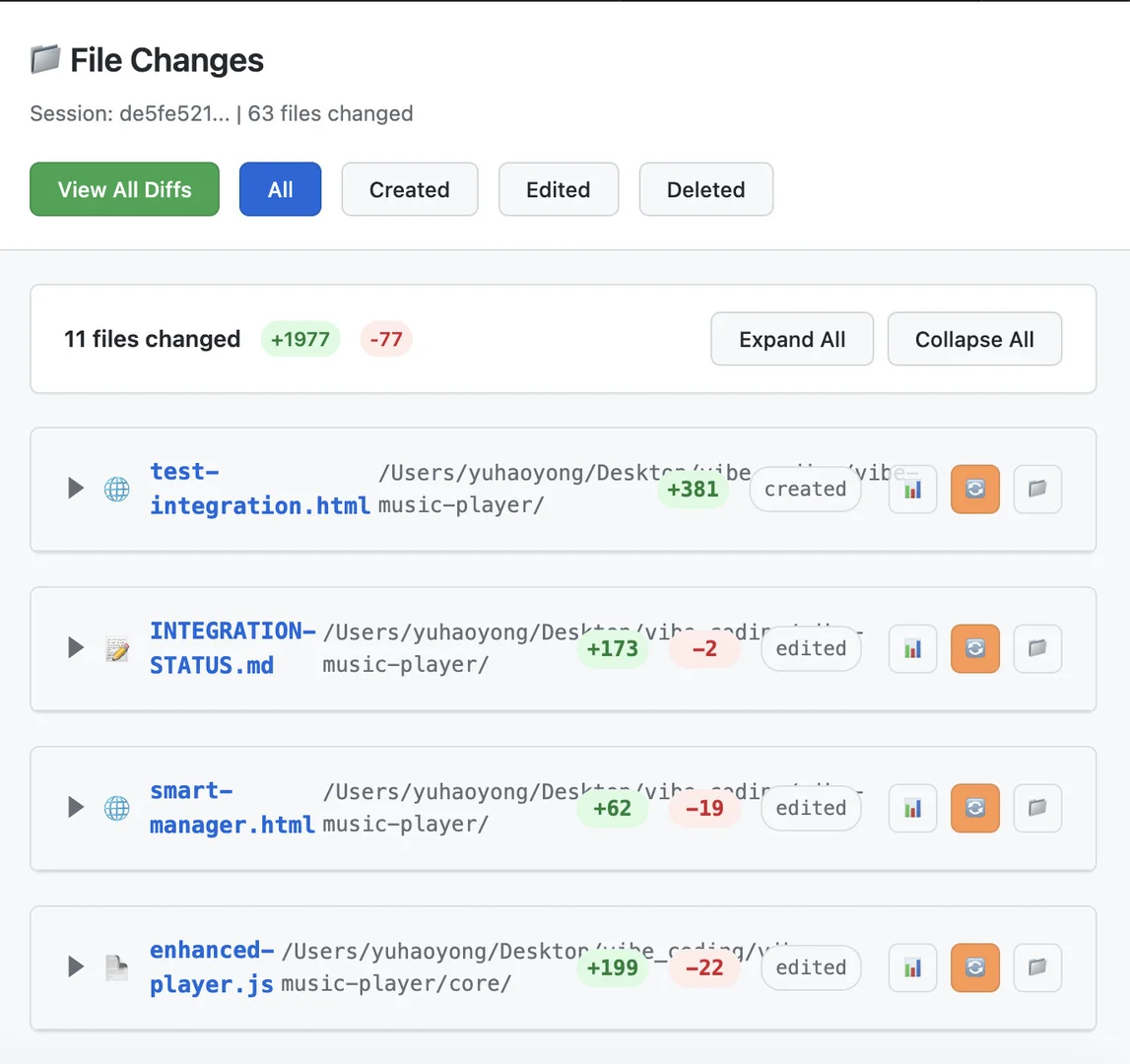
Task: Click the Expand All button
Action: (792, 339)
